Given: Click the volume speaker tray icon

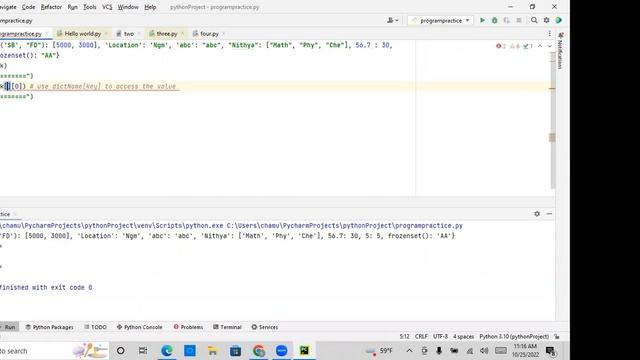Looking at the screenshot, I should [484, 351].
